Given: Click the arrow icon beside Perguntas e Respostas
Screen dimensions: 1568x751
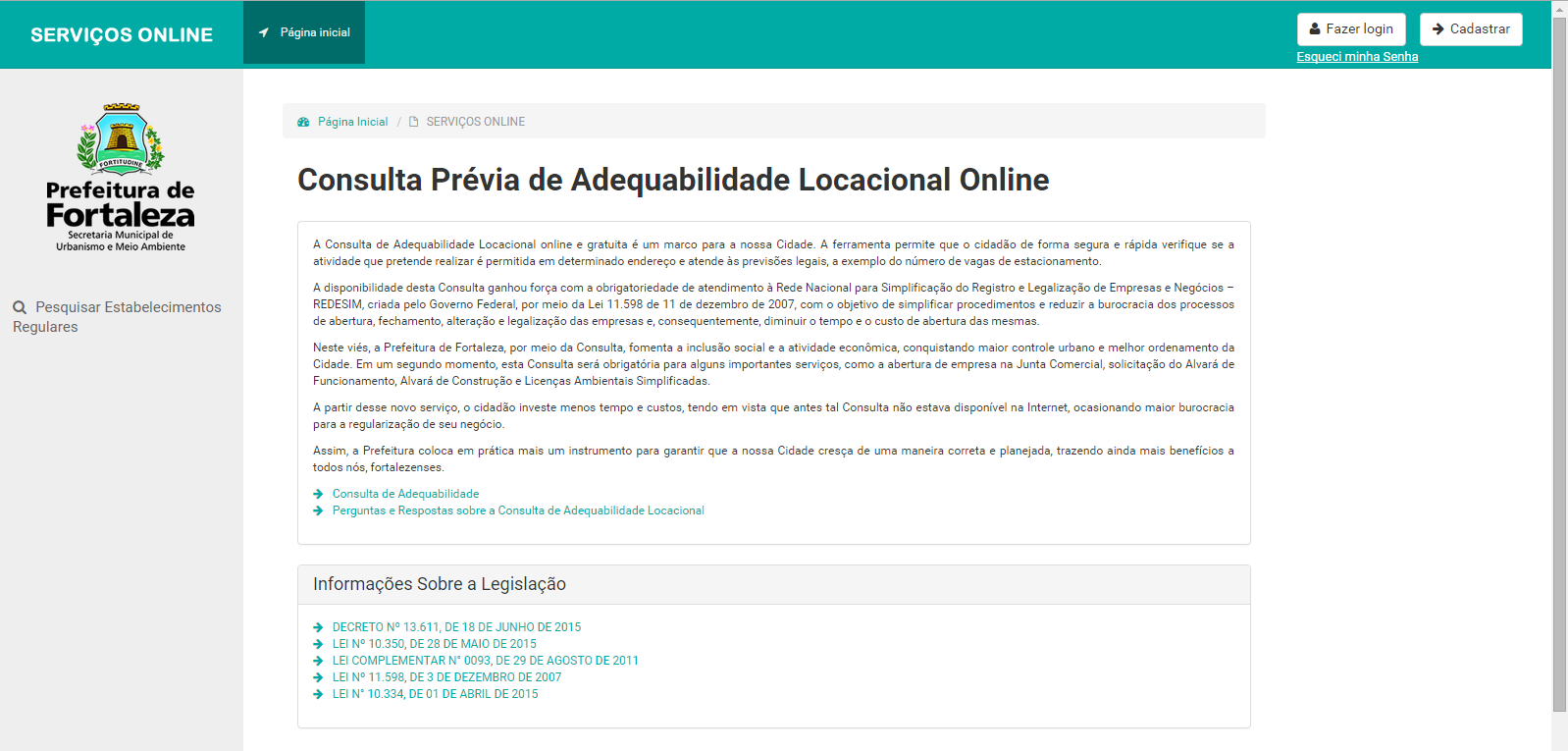Looking at the screenshot, I should pos(318,510).
